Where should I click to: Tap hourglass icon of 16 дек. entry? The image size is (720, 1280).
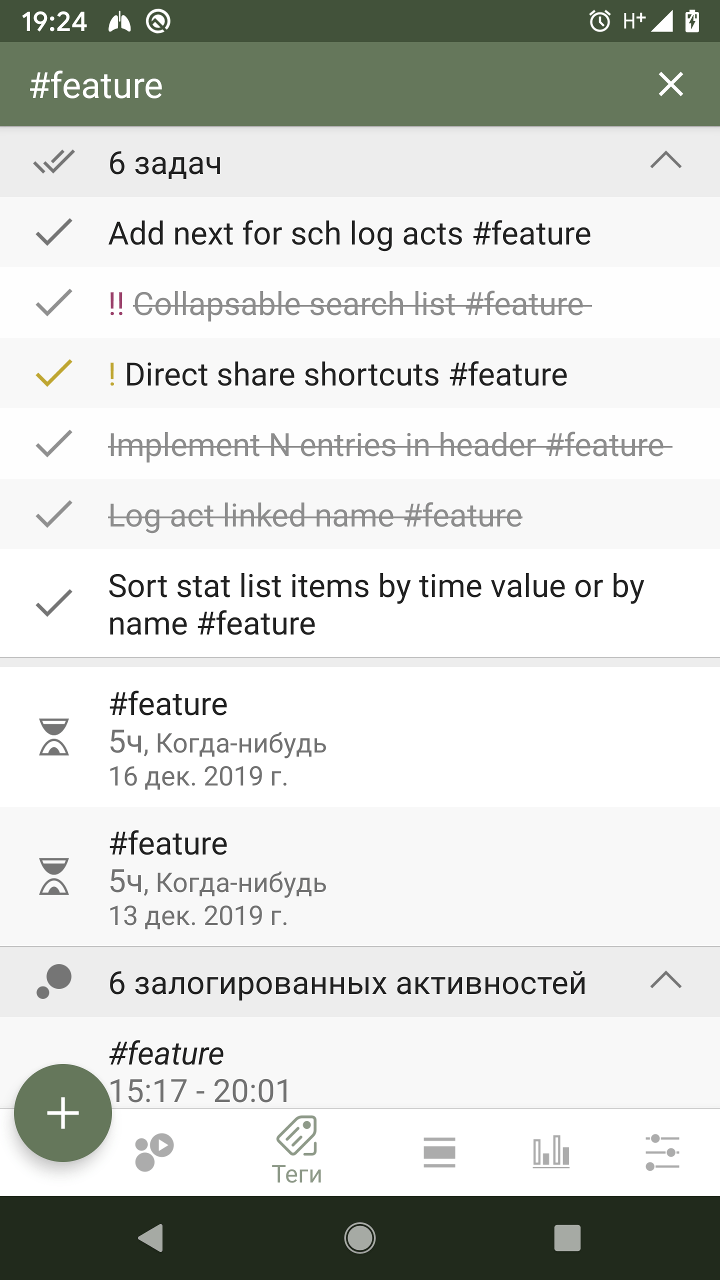click(54, 737)
